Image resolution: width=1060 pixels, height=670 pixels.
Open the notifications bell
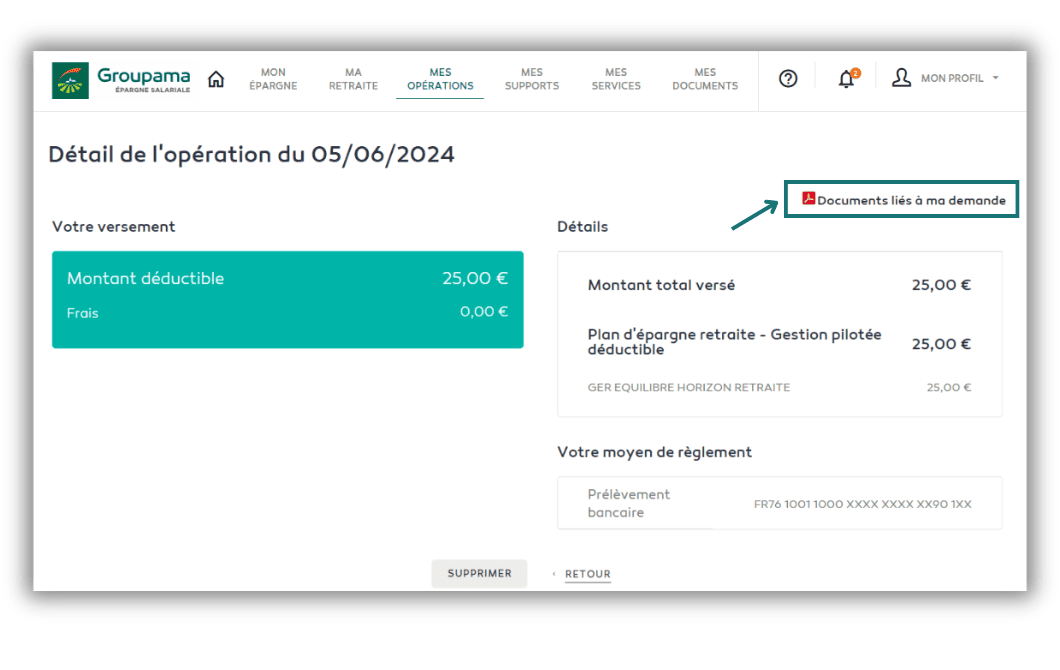tap(846, 80)
